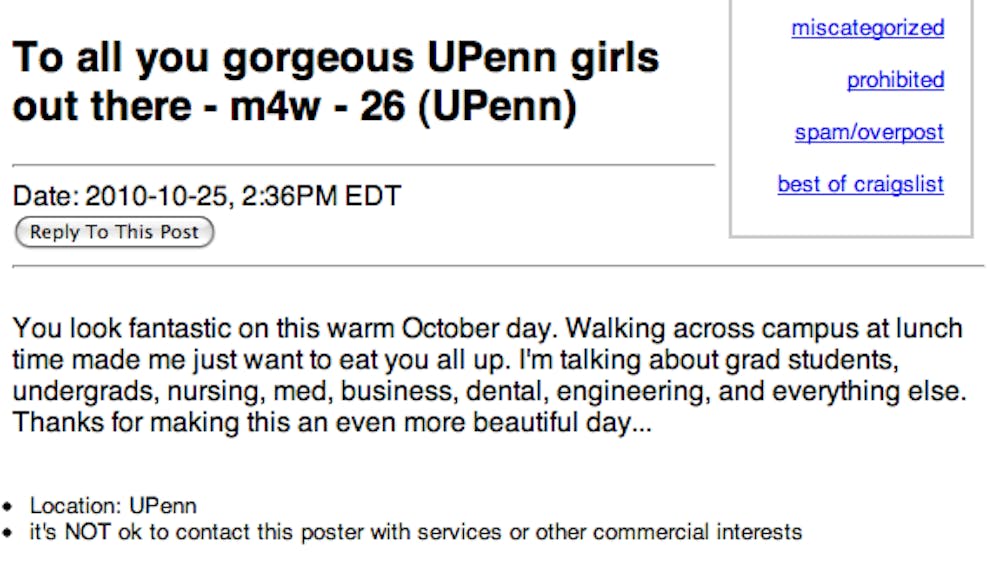Nominate post for best of craigslist

tap(860, 184)
